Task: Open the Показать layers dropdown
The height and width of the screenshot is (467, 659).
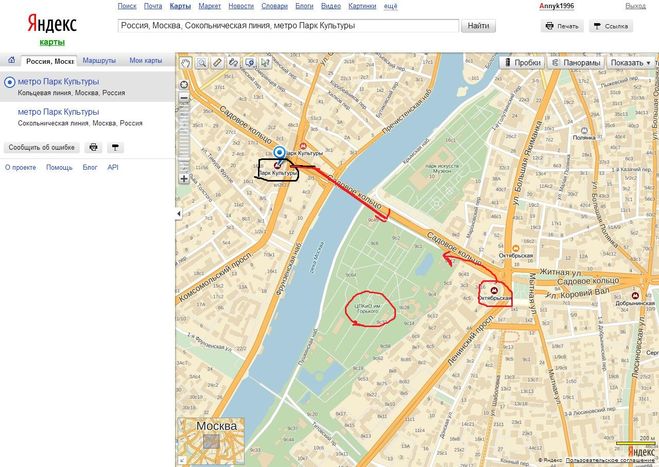Action: [630, 63]
